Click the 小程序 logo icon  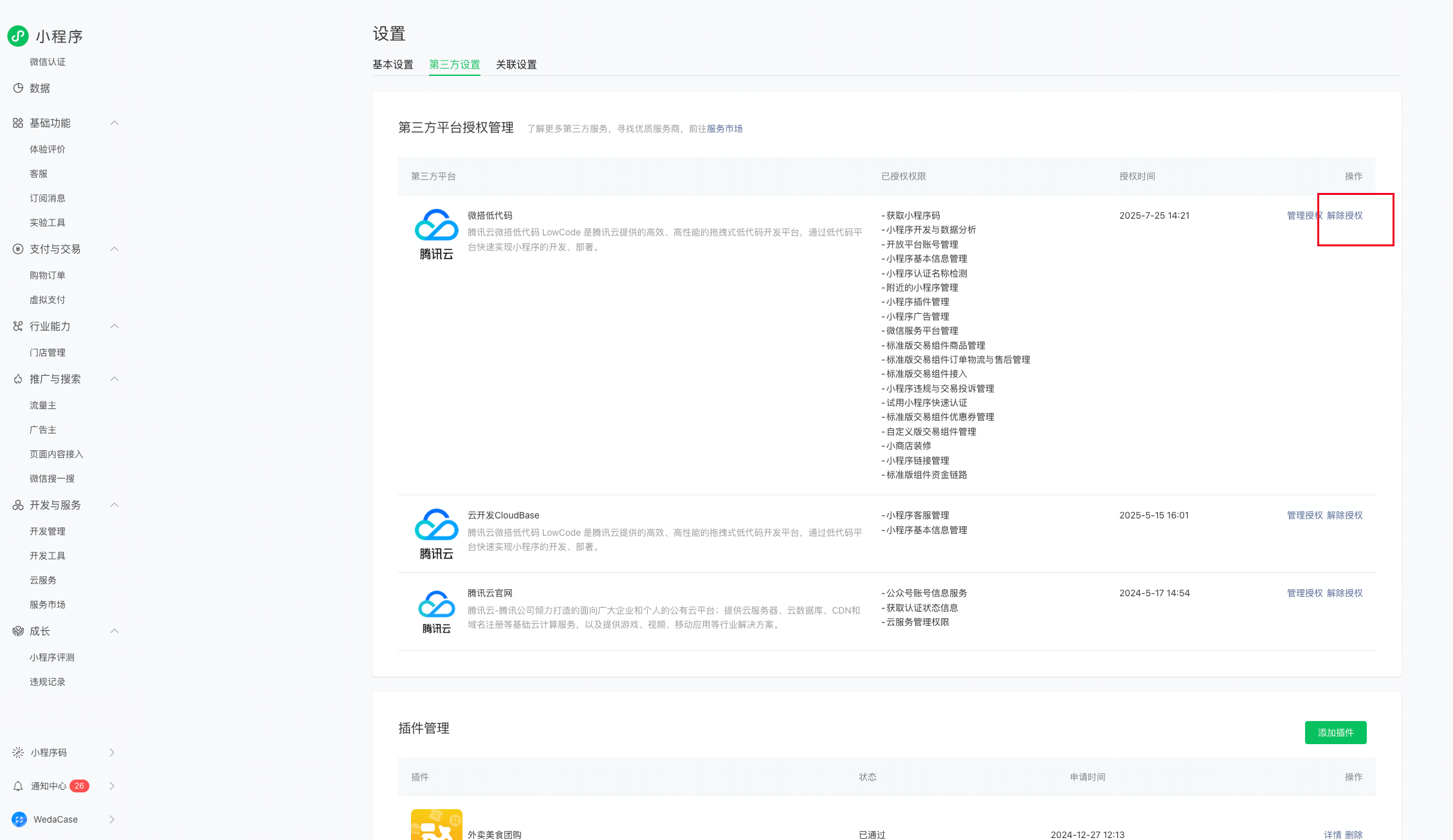(x=18, y=36)
